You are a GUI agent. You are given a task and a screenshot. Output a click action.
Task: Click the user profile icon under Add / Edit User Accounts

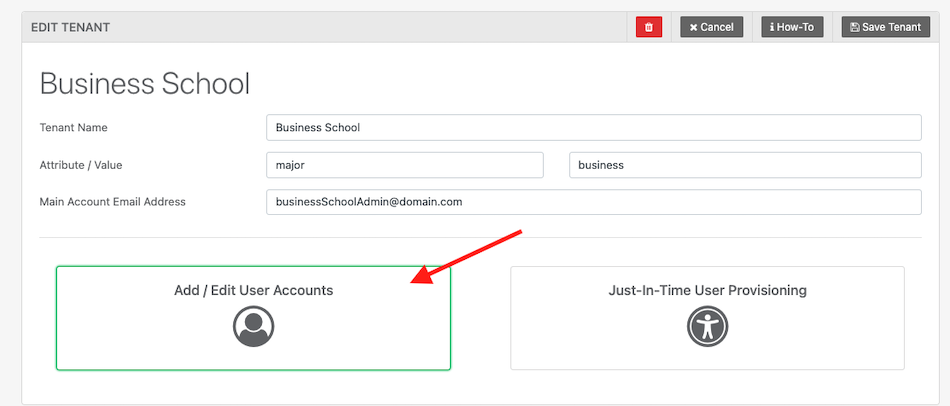click(253, 326)
